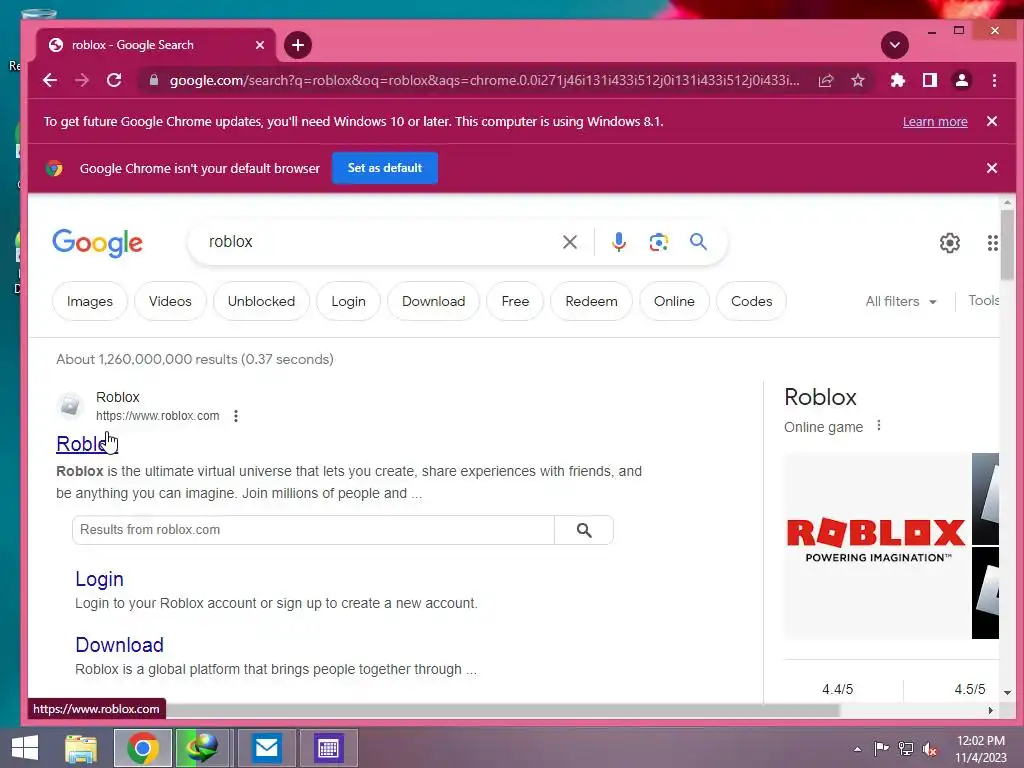Open a new Chrome tab

[x=298, y=45]
